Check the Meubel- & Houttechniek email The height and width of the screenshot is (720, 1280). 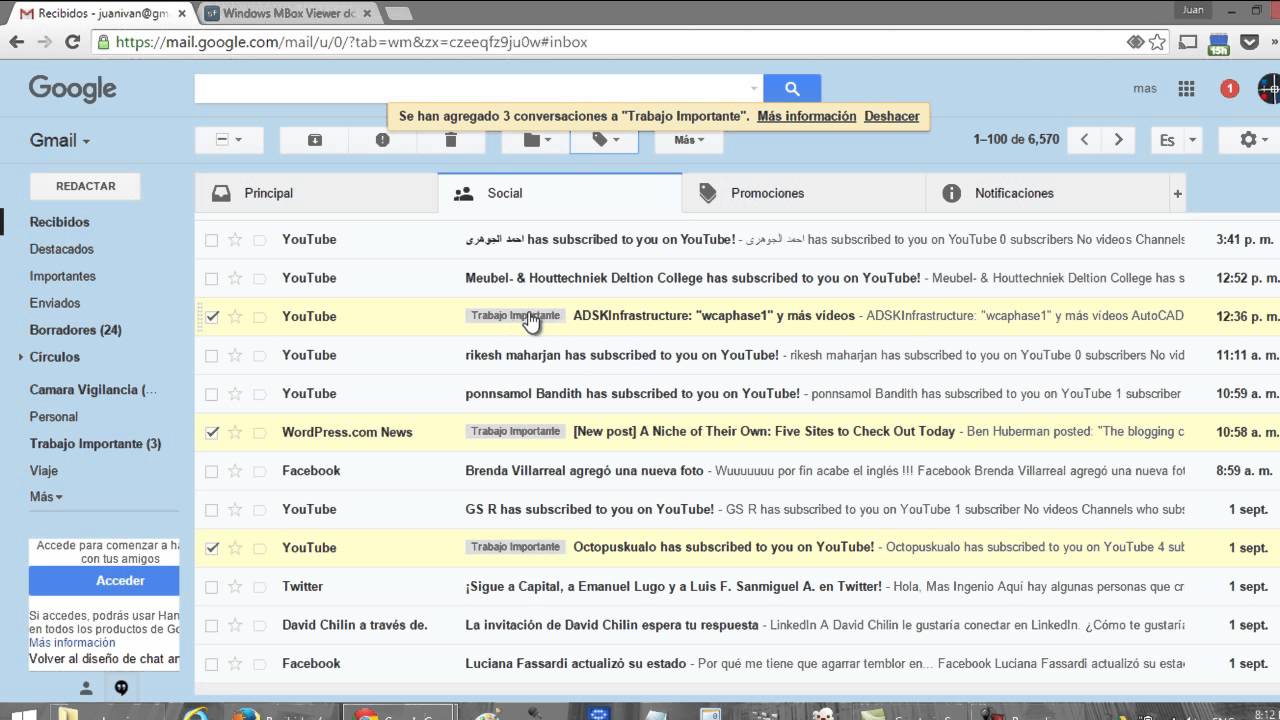pos(211,278)
